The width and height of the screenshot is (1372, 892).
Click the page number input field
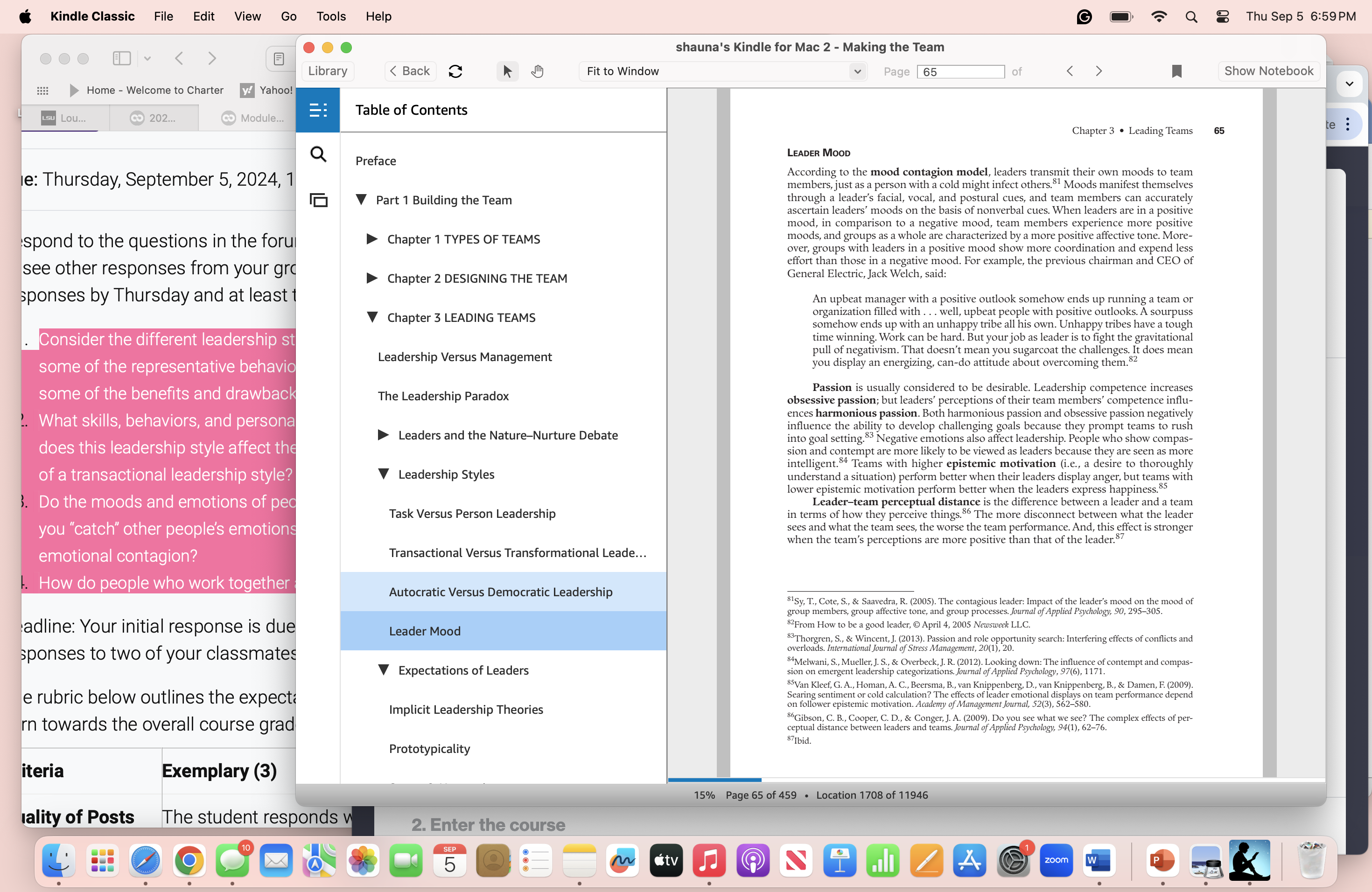click(960, 71)
